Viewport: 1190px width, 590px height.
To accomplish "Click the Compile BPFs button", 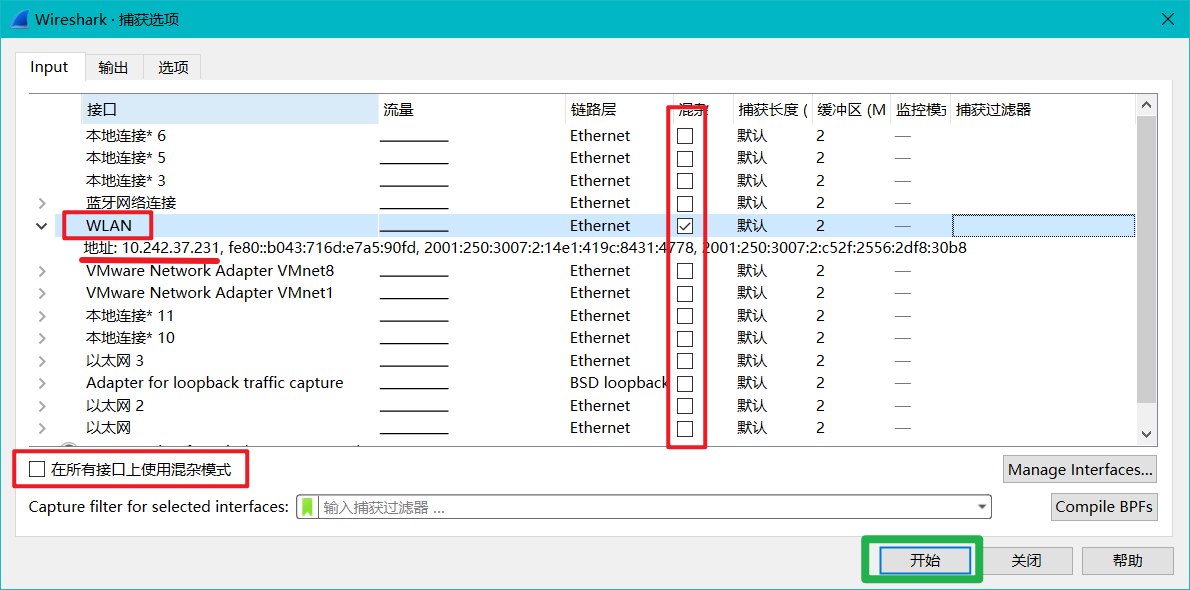I will click(x=1104, y=507).
